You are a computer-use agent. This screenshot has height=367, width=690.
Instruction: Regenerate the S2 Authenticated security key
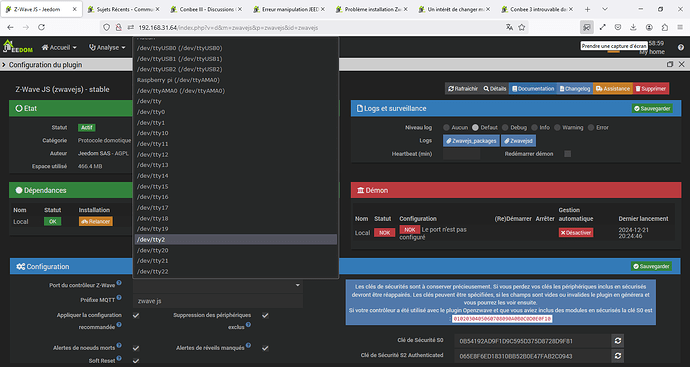pyautogui.click(x=618, y=356)
